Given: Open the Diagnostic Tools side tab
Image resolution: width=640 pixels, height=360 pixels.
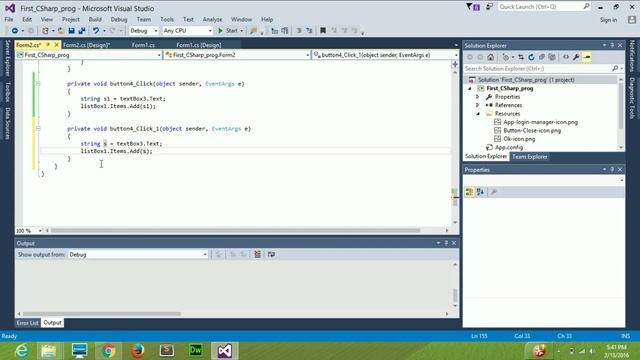Looking at the screenshot, I should [632, 98].
